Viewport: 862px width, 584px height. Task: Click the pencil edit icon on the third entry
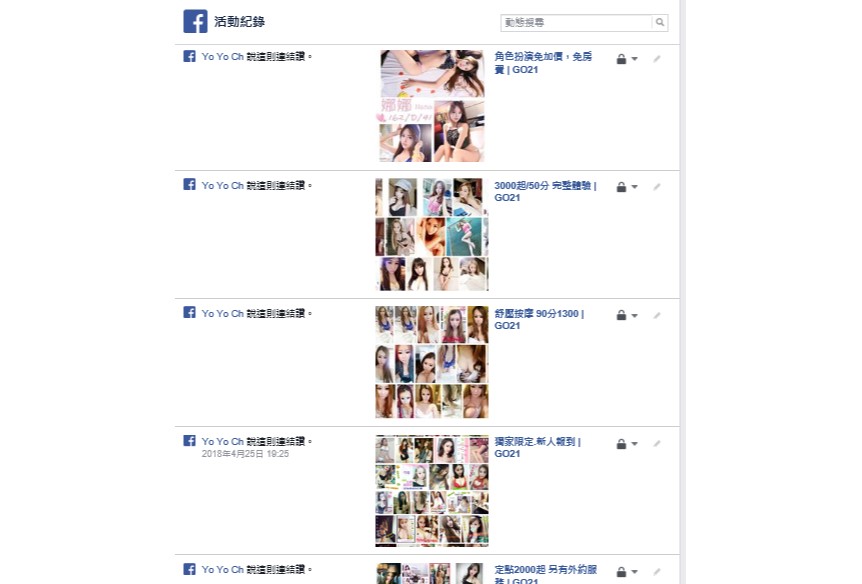coord(657,315)
